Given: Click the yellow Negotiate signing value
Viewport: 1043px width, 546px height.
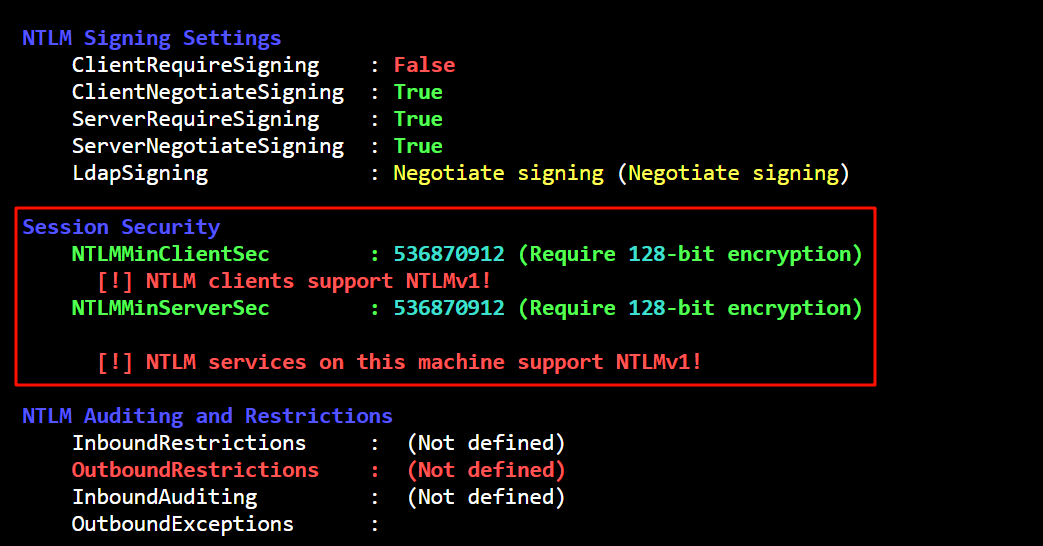Looking at the screenshot, I should [498, 173].
